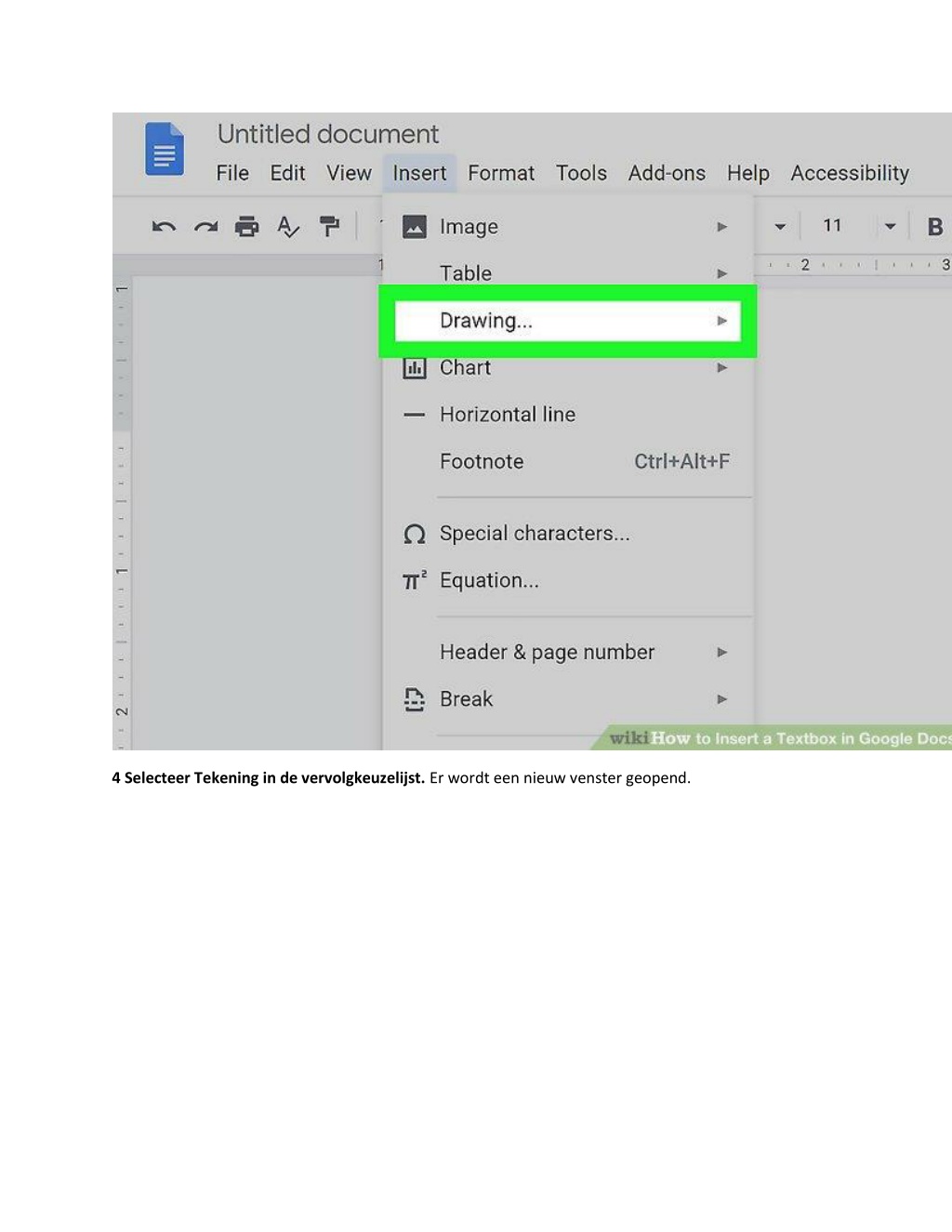Click the Break page icon

coord(414,699)
